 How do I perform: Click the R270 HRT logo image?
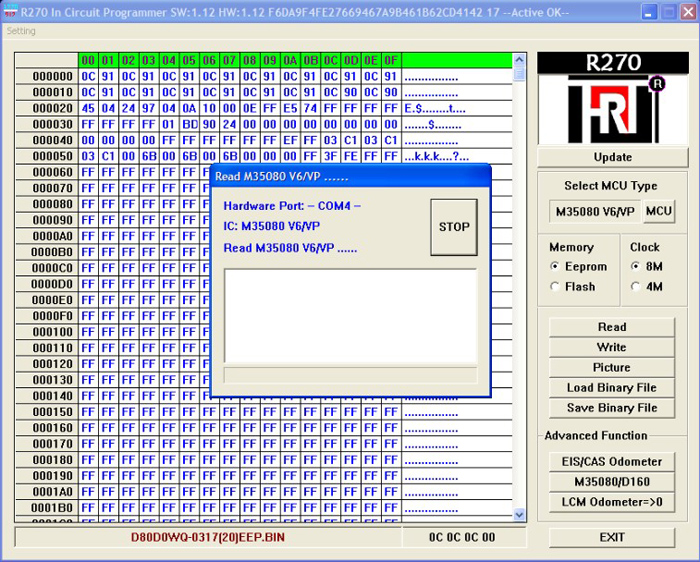pos(612,98)
